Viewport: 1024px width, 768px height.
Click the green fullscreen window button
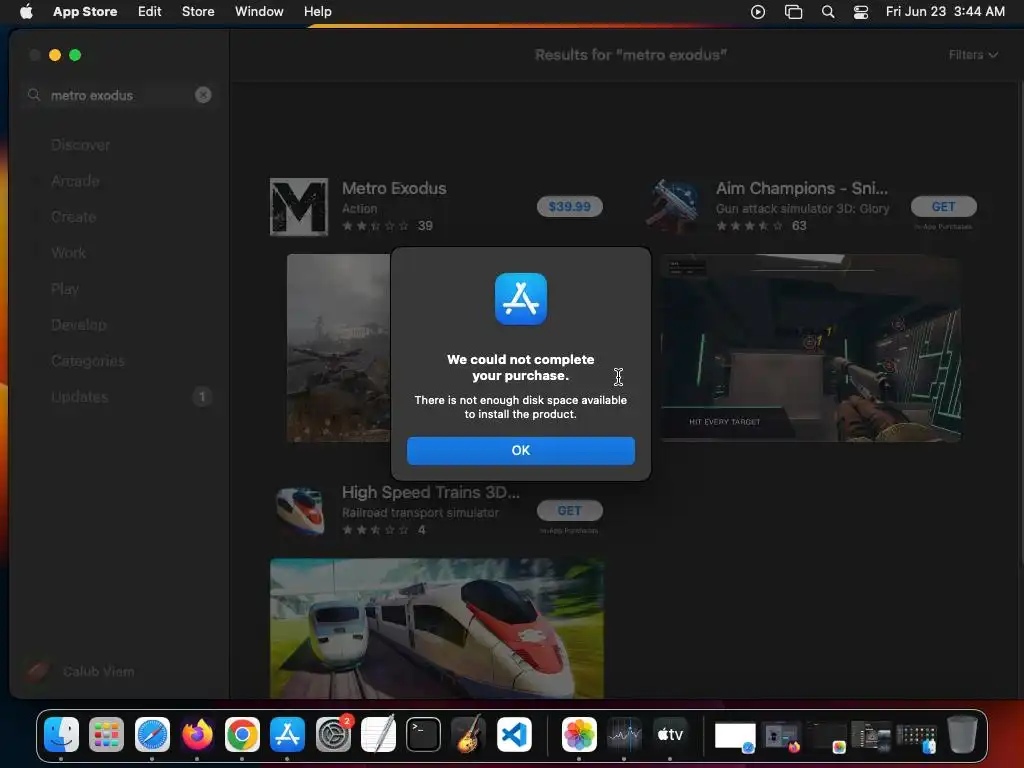coord(75,55)
